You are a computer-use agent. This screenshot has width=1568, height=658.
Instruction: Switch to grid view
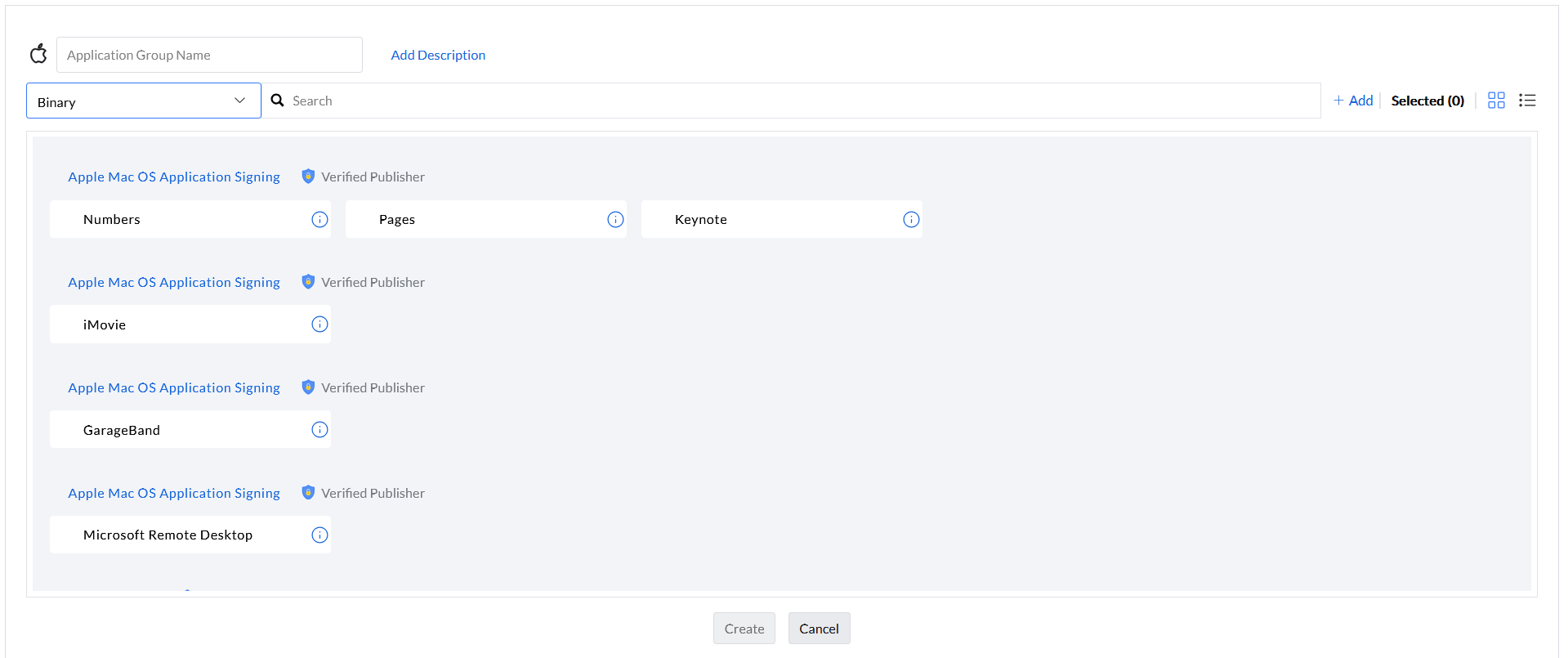pyautogui.click(x=1496, y=101)
